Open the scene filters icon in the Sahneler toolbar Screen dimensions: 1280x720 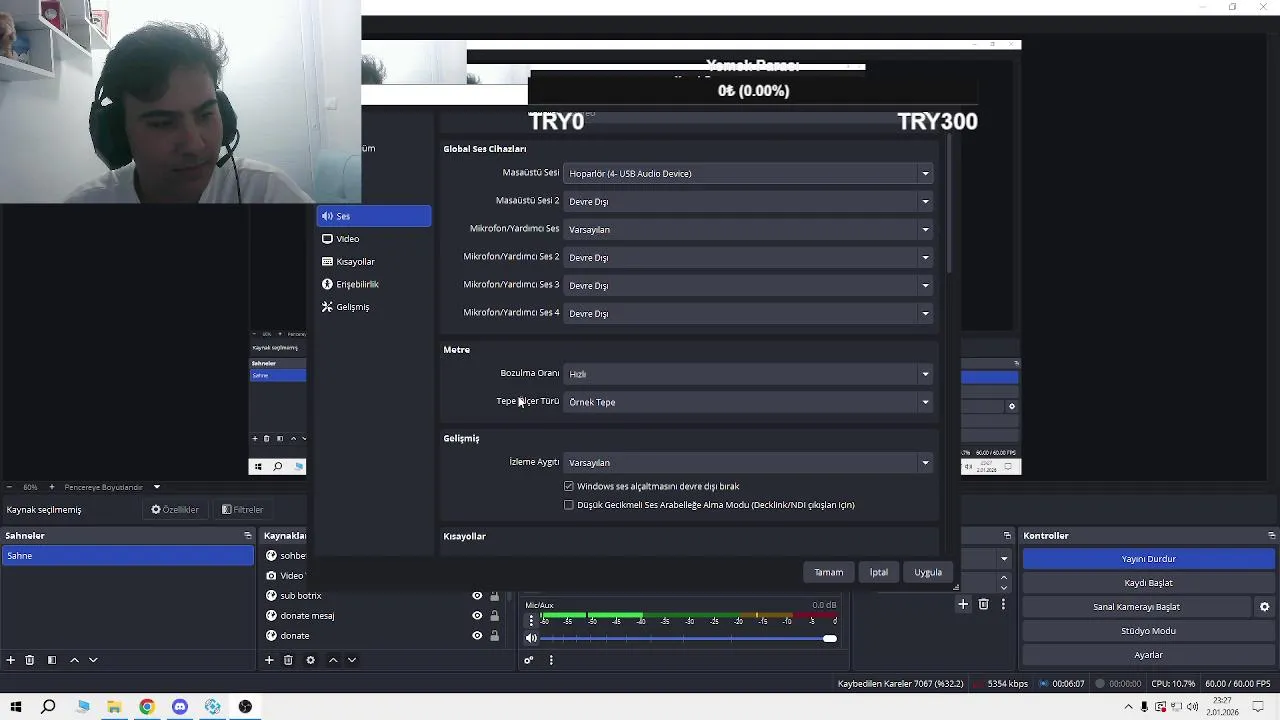point(52,660)
